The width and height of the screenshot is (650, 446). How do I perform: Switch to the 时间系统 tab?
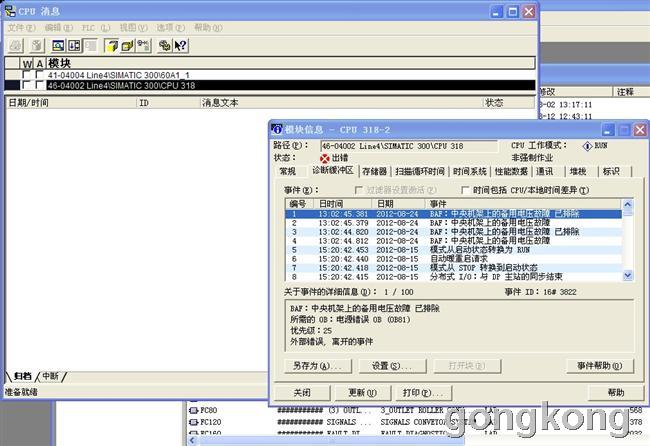[x=470, y=171]
